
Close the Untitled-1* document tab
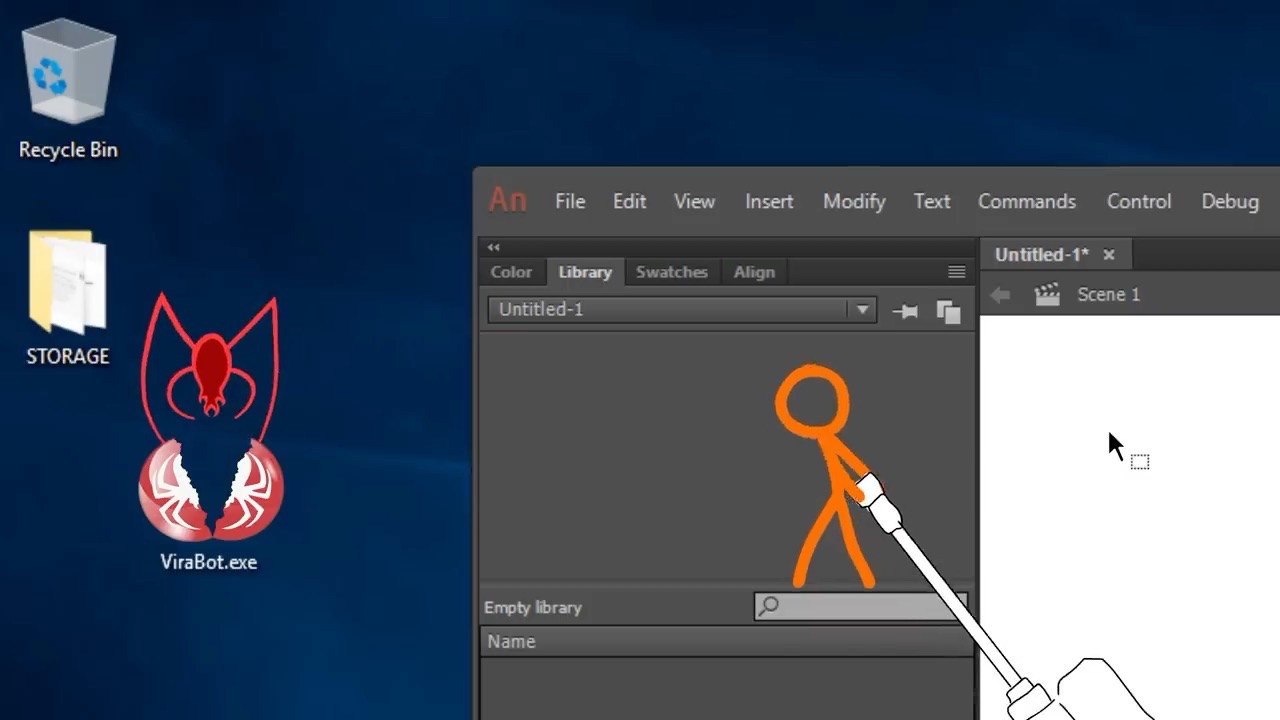pyautogui.click(x=1109, y=255)
